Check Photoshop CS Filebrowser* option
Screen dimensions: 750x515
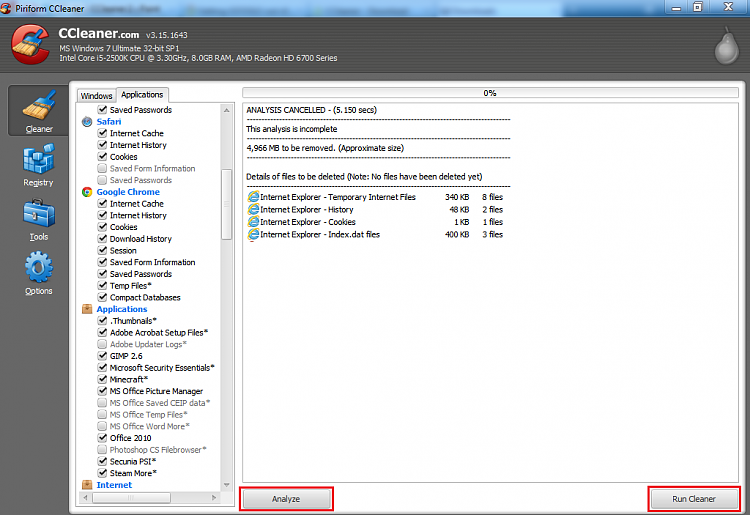point(102,449)
